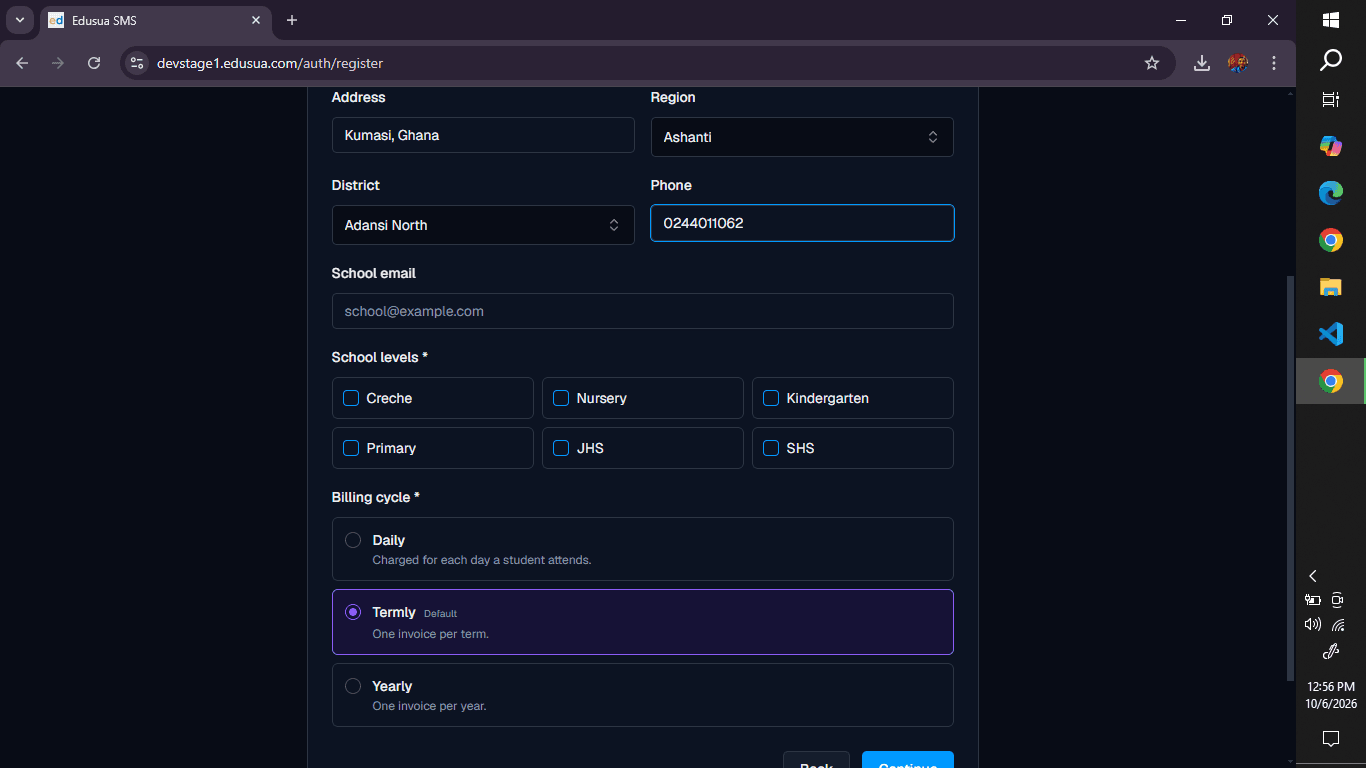Expand the District dropdown Adansi North
Screen dimensions: 1366x768
click(483, 225)
